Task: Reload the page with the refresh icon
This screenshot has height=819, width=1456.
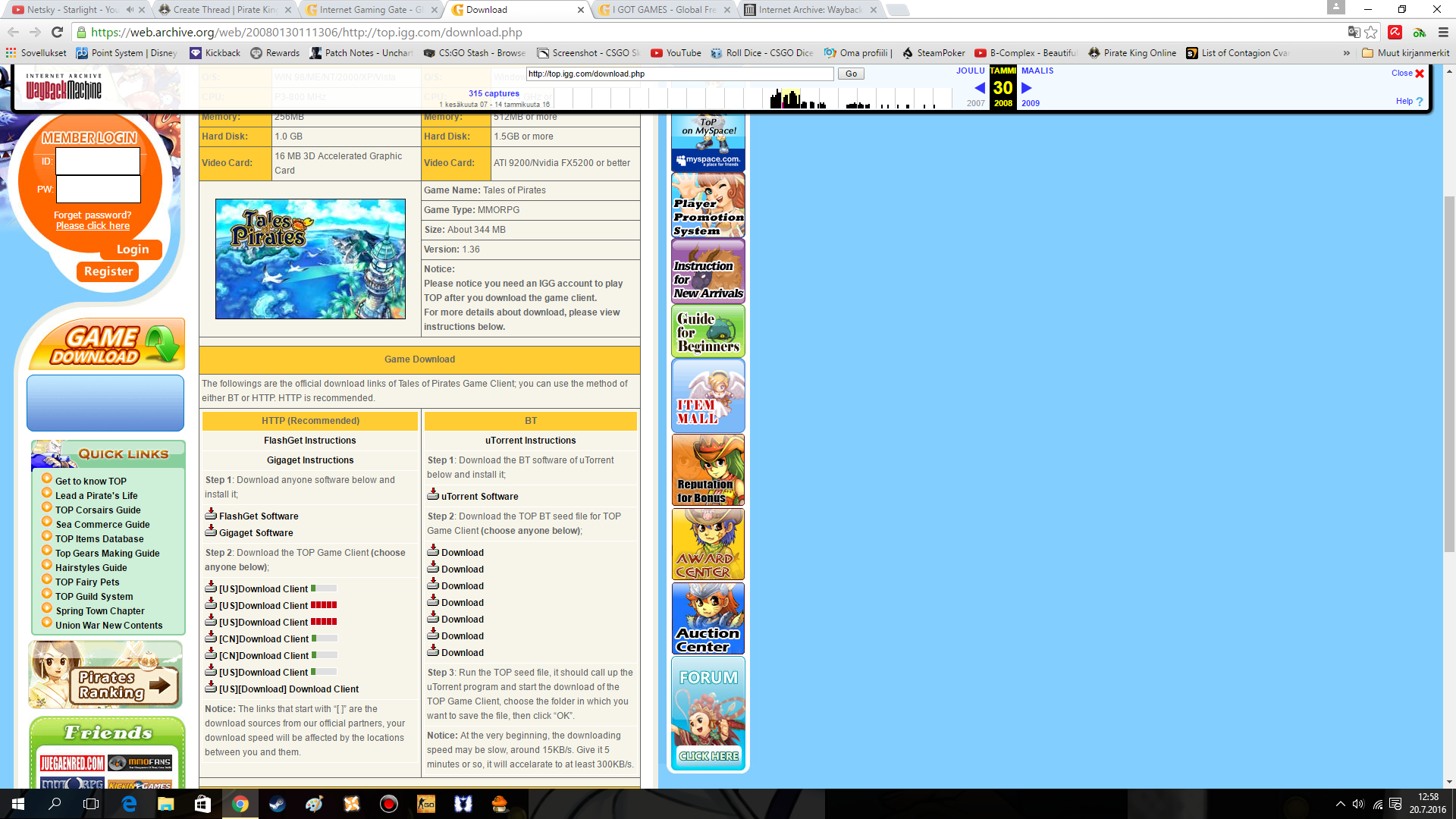Action: click(x=57, y=32)
